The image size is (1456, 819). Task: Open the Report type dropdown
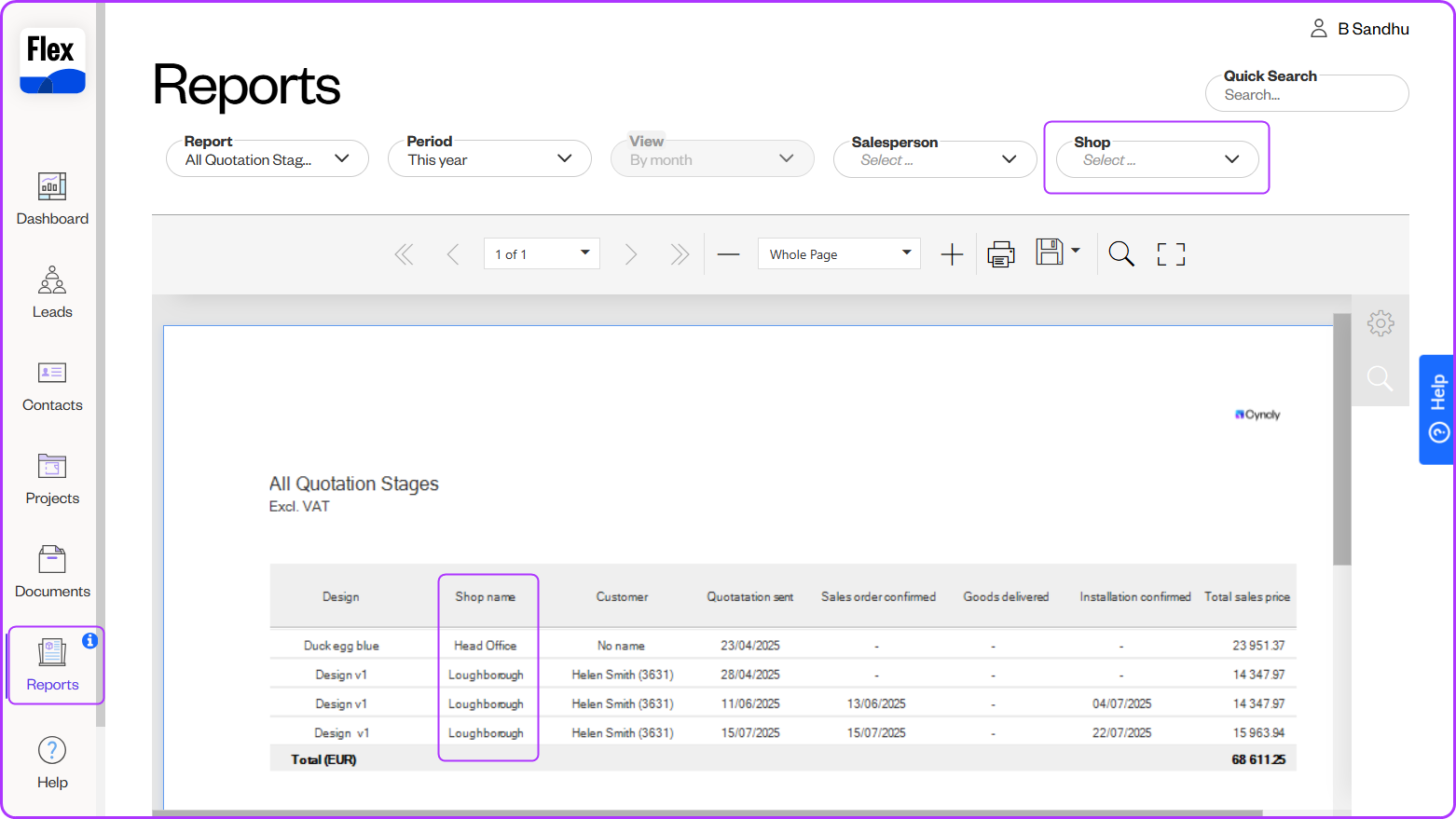[x=267, y=159]
